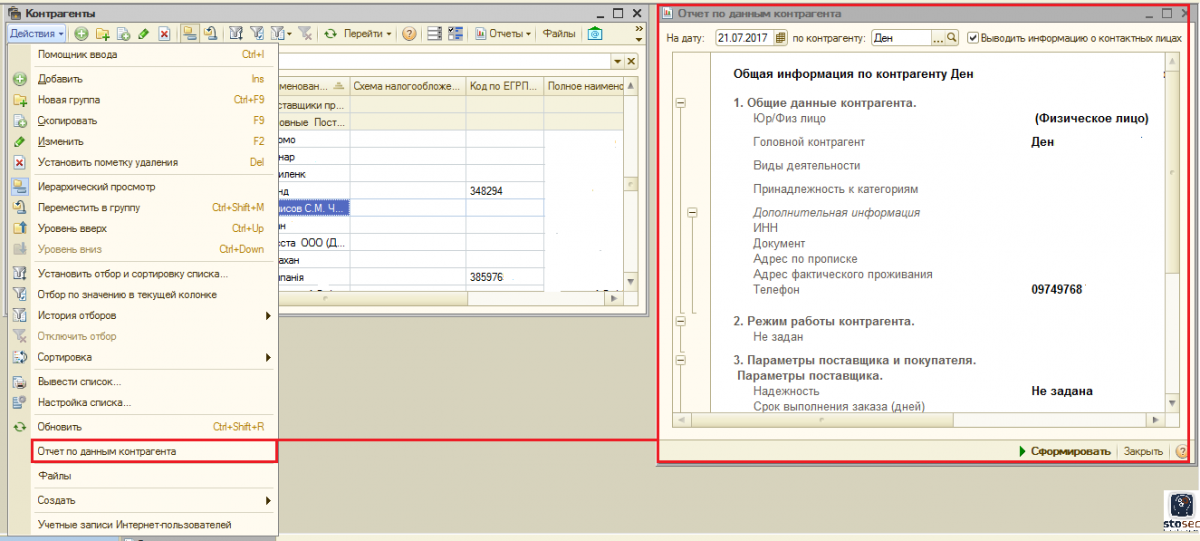Select 'Отчет по данным контрагента' menu item

tap(107, 452)
